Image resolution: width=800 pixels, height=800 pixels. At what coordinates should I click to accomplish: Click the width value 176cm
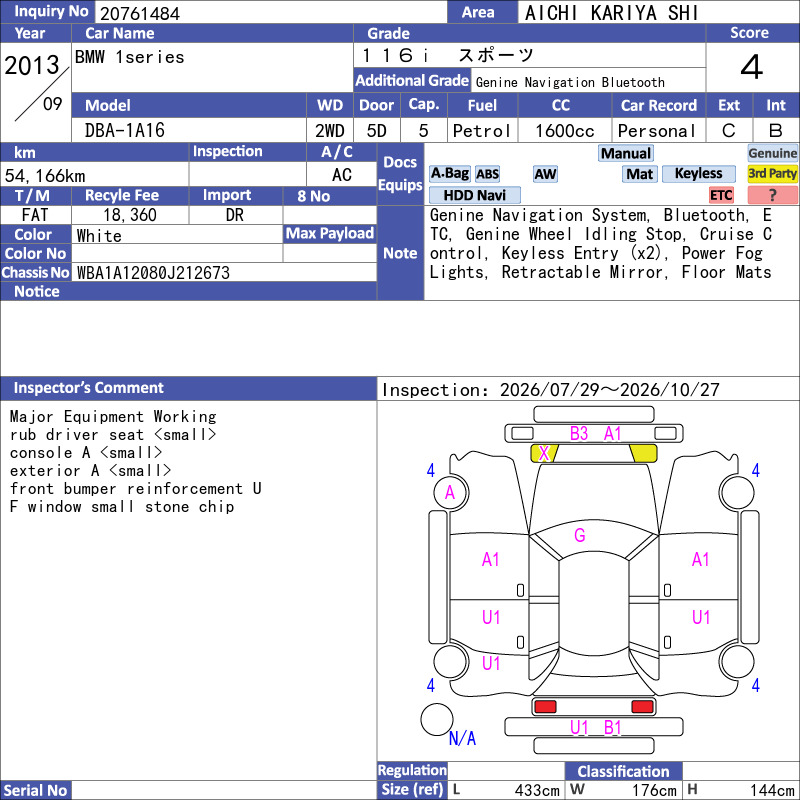coord(654,790)
